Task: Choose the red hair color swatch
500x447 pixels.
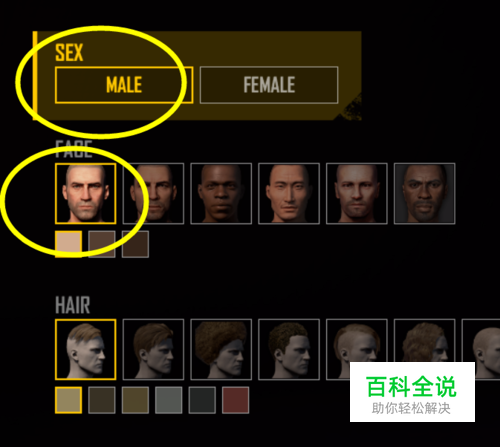Action: click(236, 400)
